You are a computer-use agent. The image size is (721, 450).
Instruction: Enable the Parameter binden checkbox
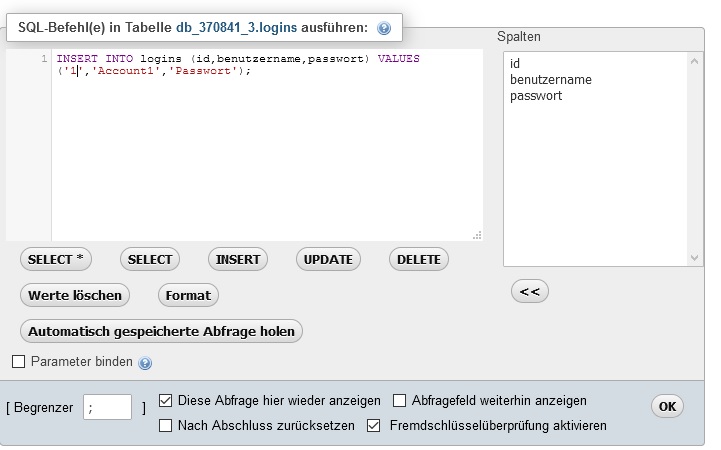click(x=18, y=362)
